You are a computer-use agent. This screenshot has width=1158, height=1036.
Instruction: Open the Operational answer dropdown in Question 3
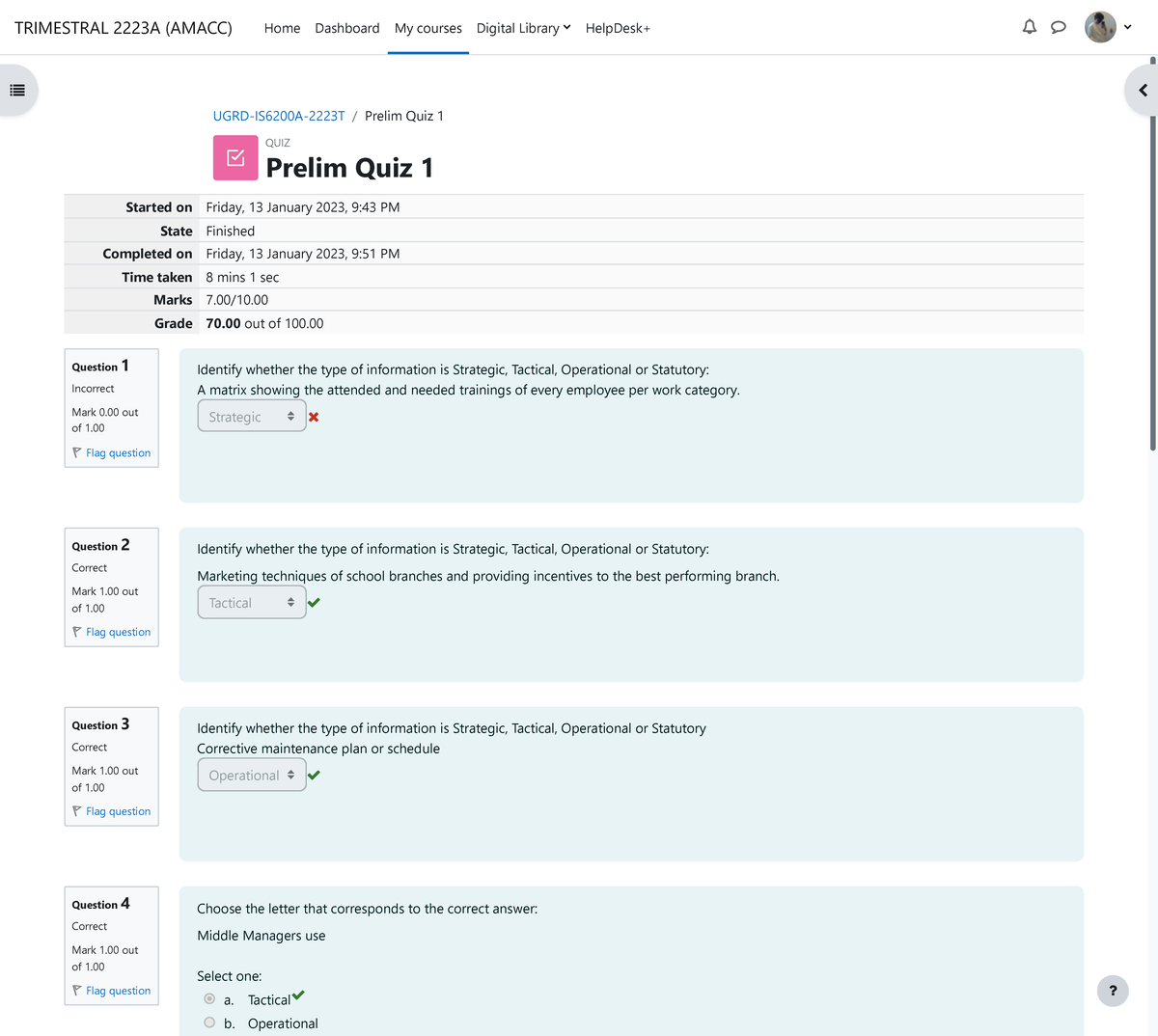[251, 776]
